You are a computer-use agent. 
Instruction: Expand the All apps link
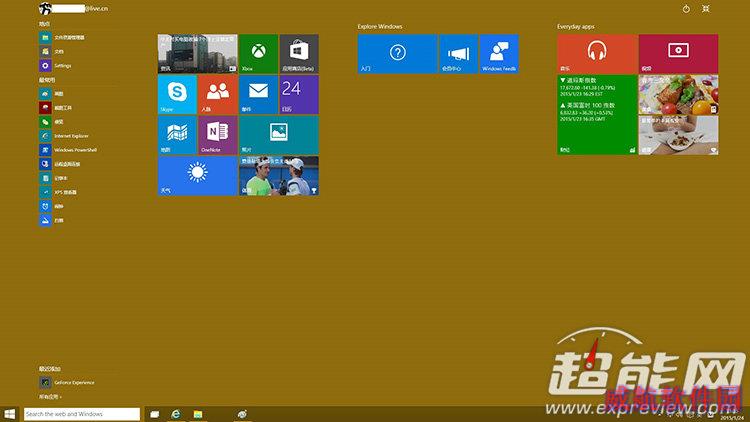(x=50, y=397)
